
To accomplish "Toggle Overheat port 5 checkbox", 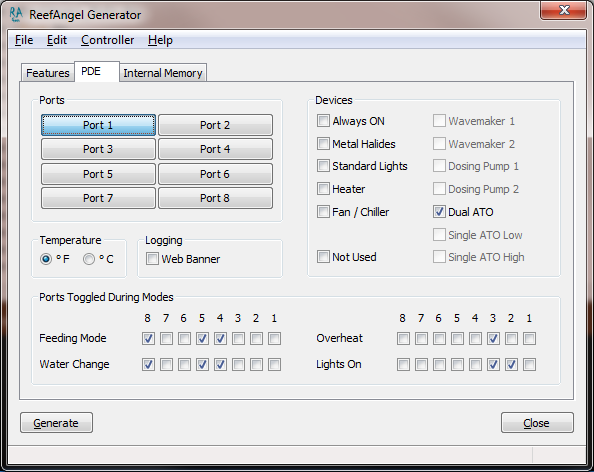I will 457,338.
